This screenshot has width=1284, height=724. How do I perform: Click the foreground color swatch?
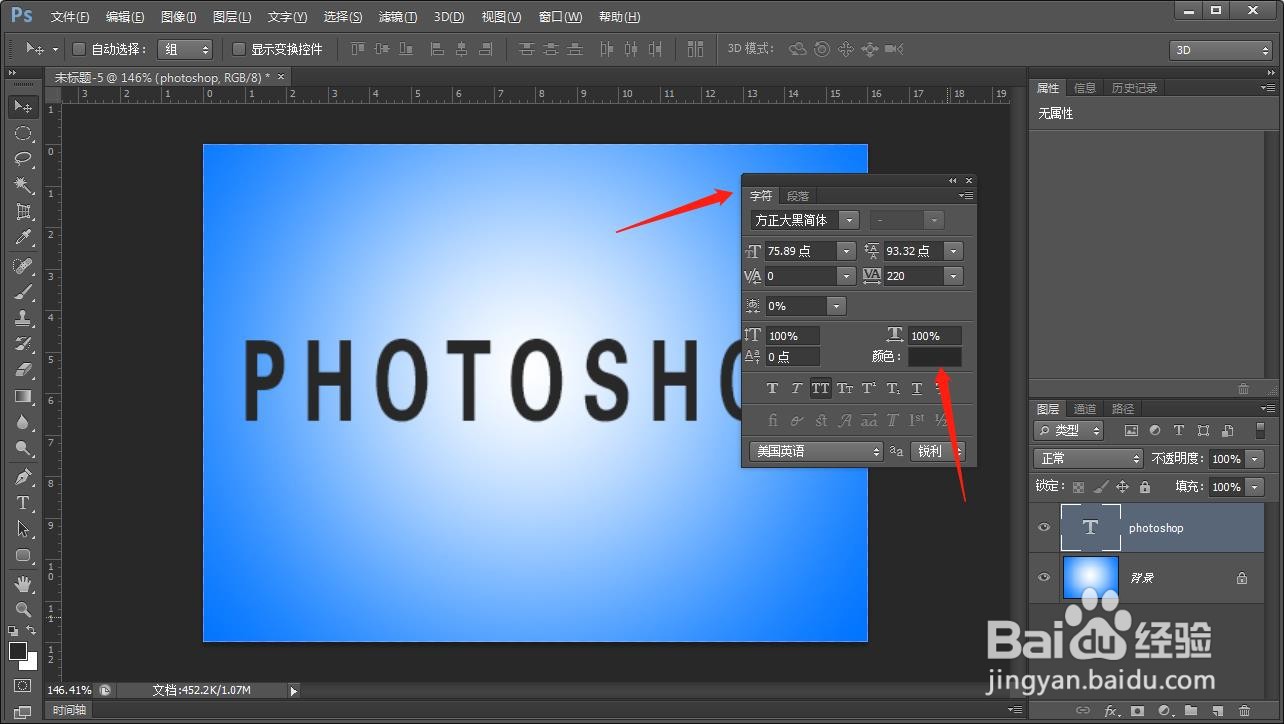pos(18,651)
